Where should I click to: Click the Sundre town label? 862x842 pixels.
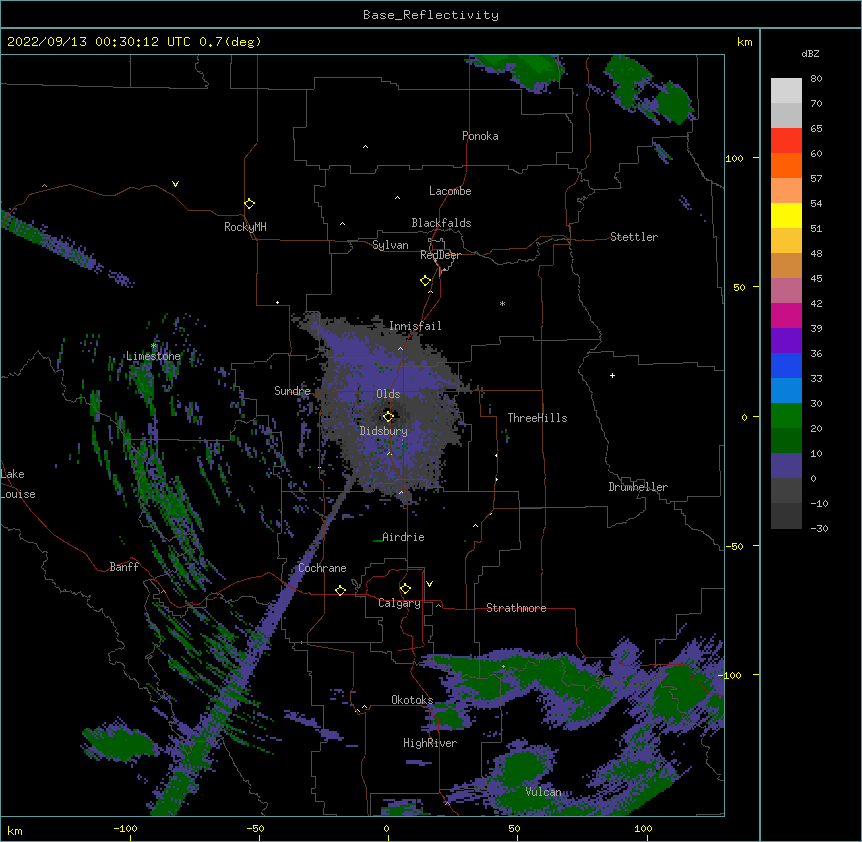click(x=292, y=391)
